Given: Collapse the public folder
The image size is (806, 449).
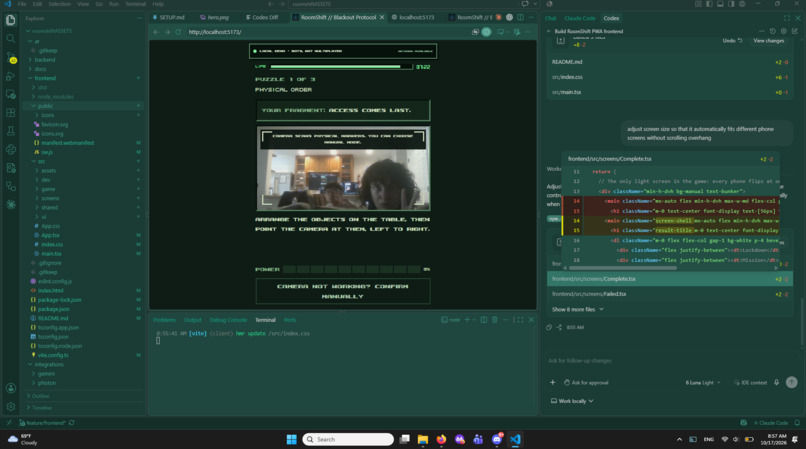Looking at the screenshot, I should click(x=45, y=106).
